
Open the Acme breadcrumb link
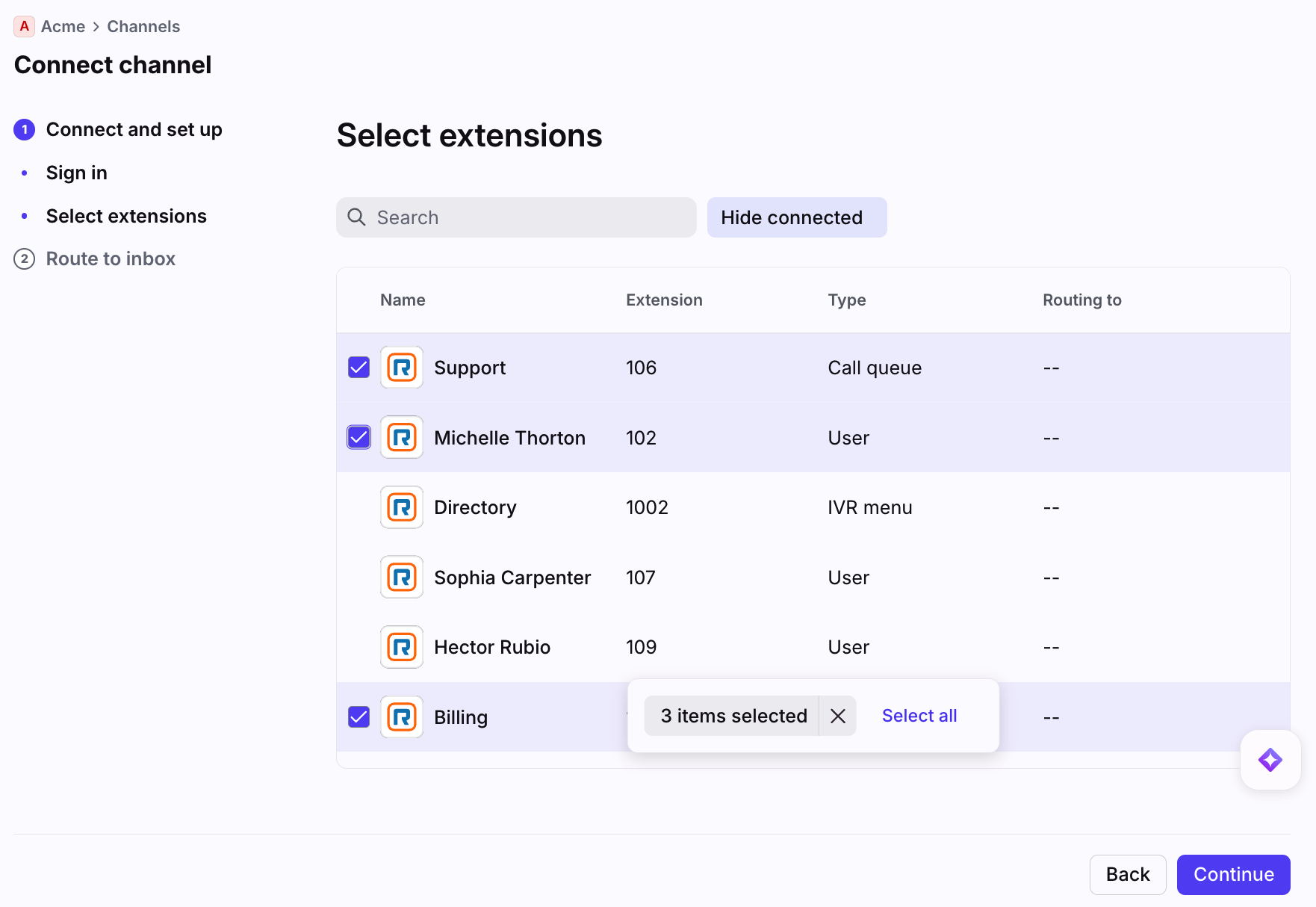tap(63, 27)
